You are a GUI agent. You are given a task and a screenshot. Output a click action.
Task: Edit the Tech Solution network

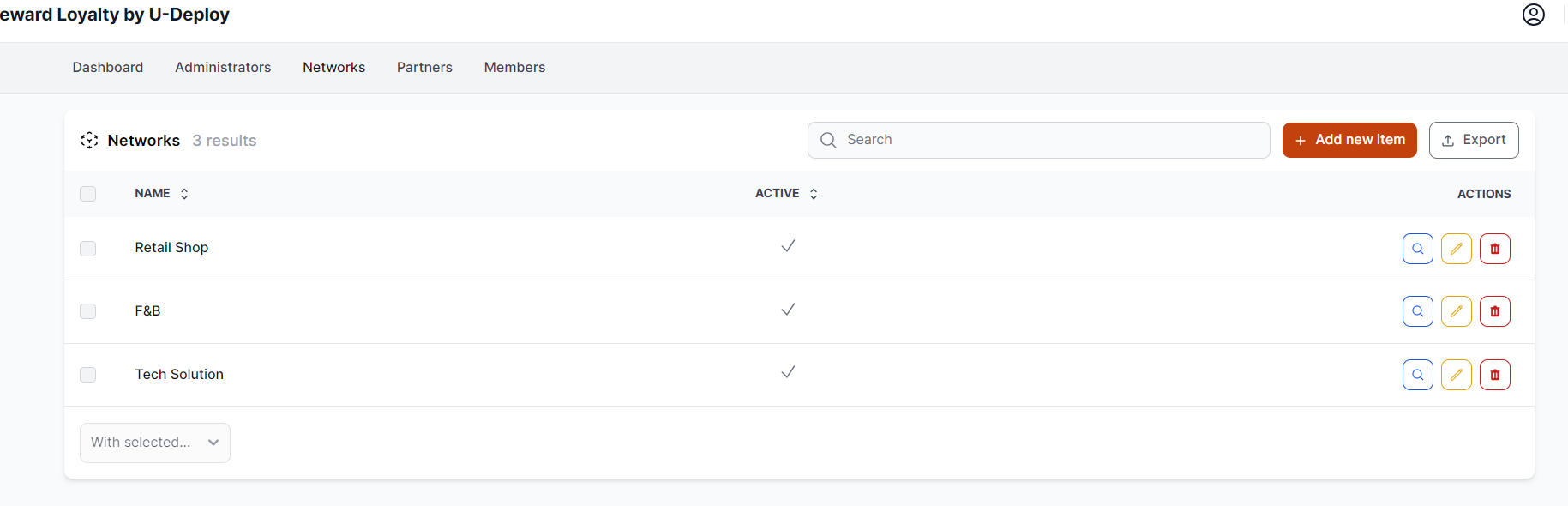[x=1456, y=375]
